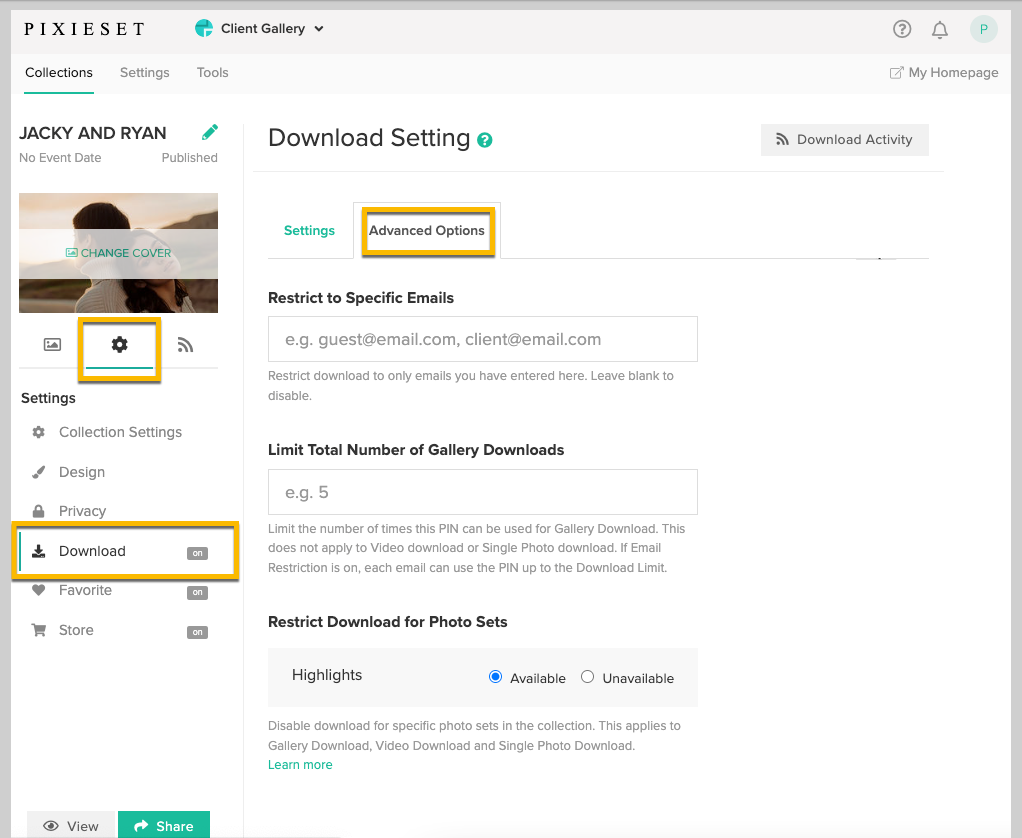Toggle the Store on badge
Screen dimensions: 1022x838
click(197, 632)
